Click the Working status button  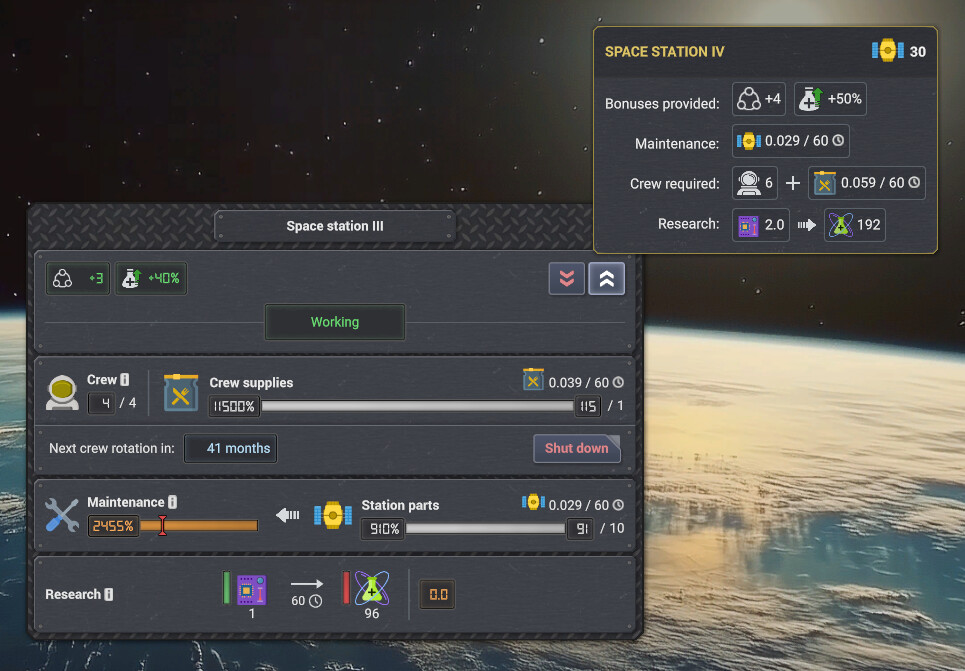point(335,322)
